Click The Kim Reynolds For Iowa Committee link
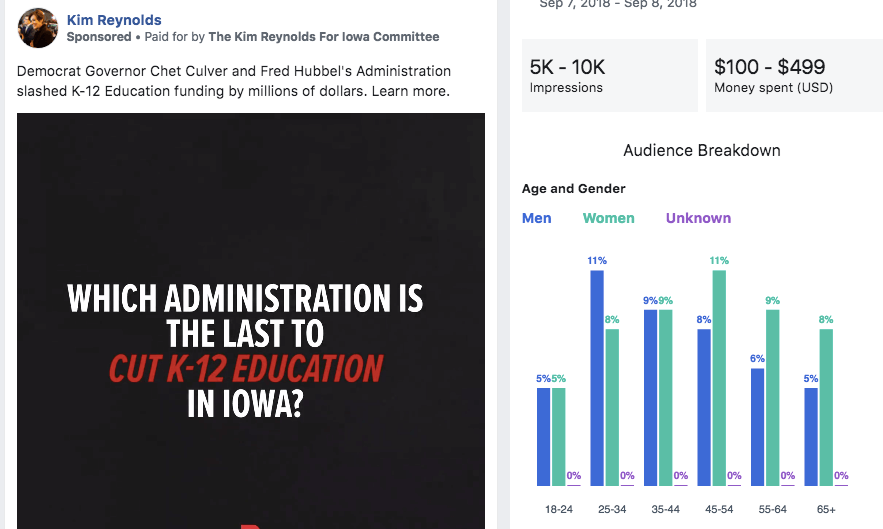 [x=323, y=37]
